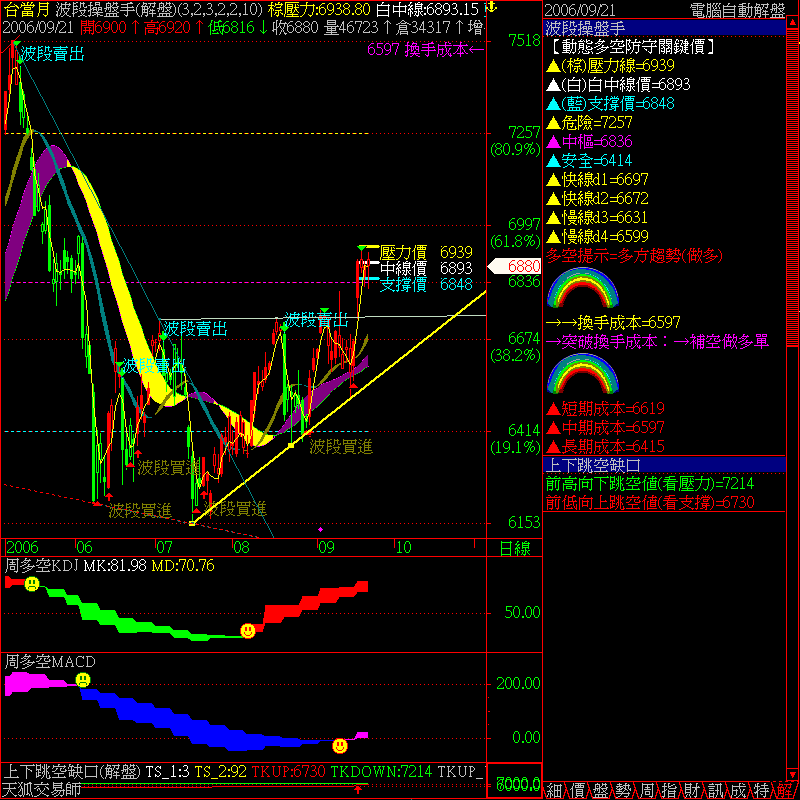Switch to the 訊 tab
The width and height of the screenshot is (800, 800).
coord(715,790)
